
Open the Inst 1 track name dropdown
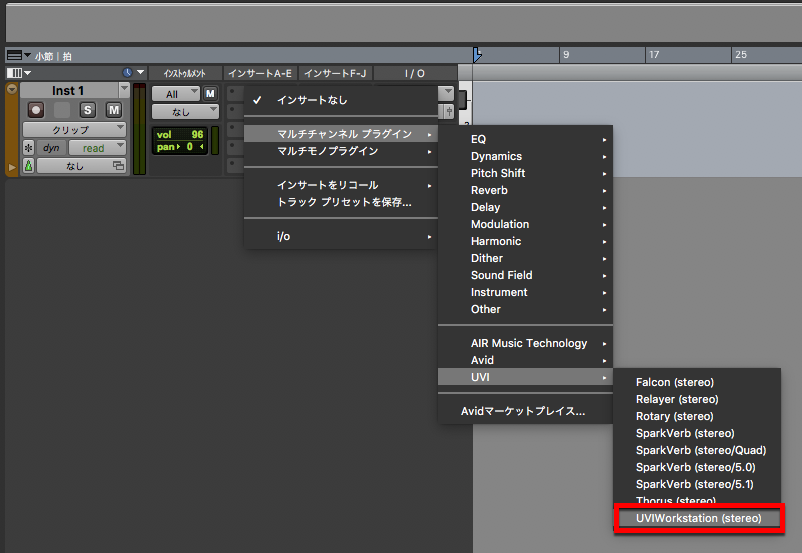124,90
